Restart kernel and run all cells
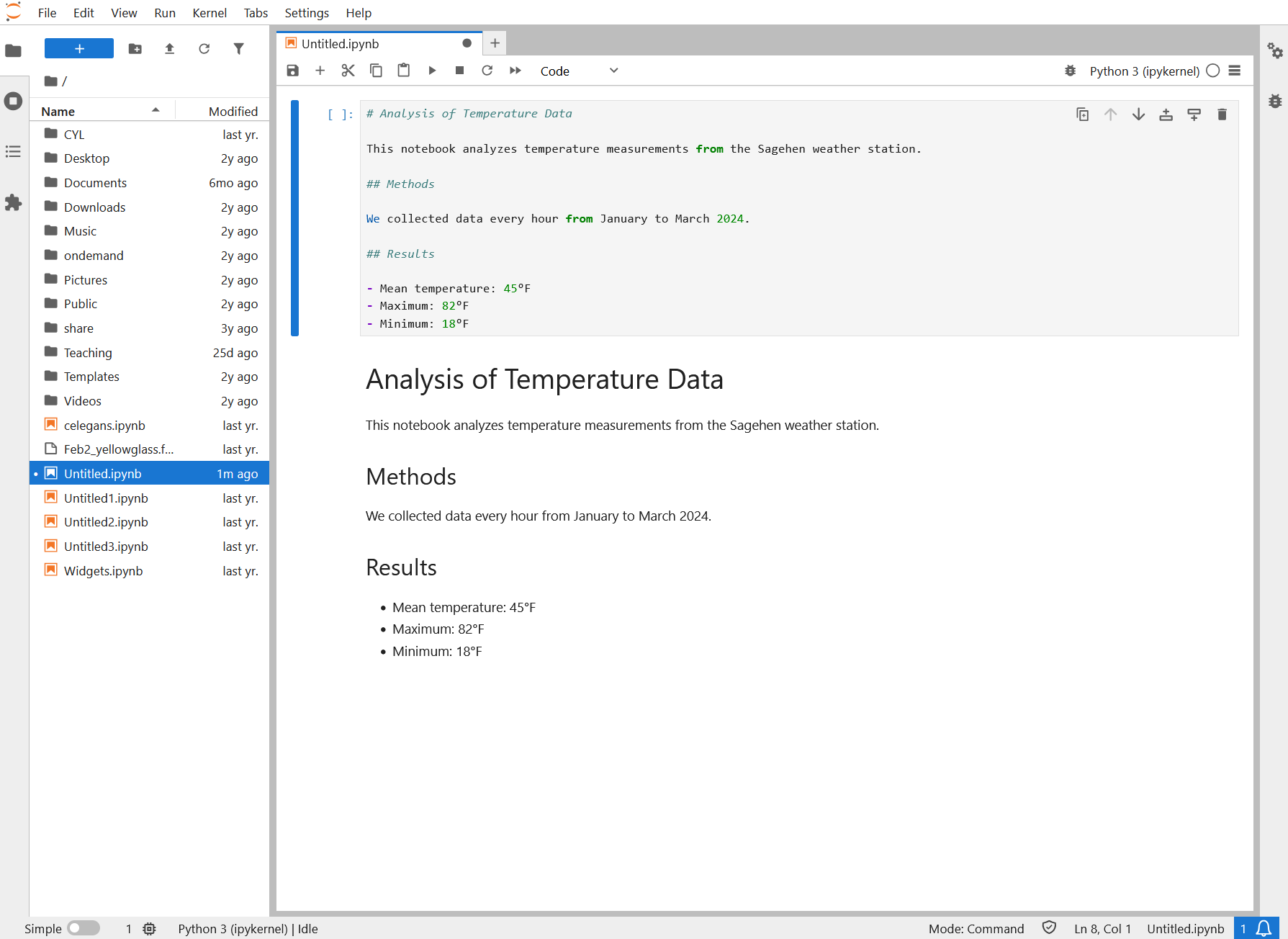The width and height of the screenshot is (1288, 939). coord(515,71)
